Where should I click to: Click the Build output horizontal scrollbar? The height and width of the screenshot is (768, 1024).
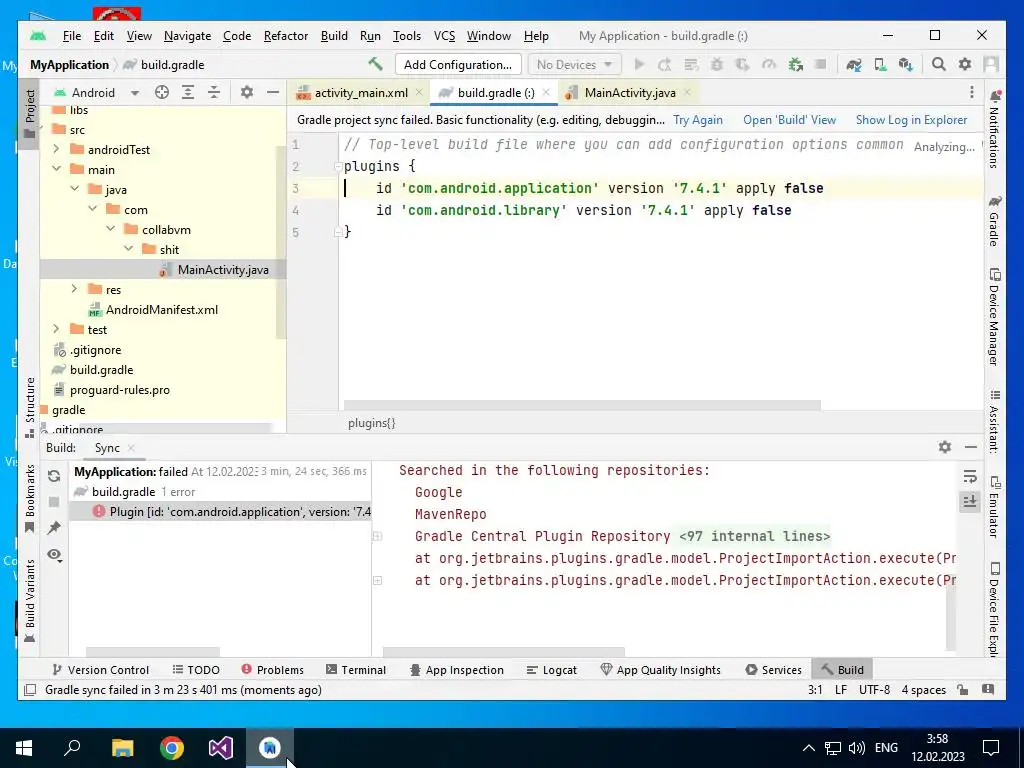(503, 652)
